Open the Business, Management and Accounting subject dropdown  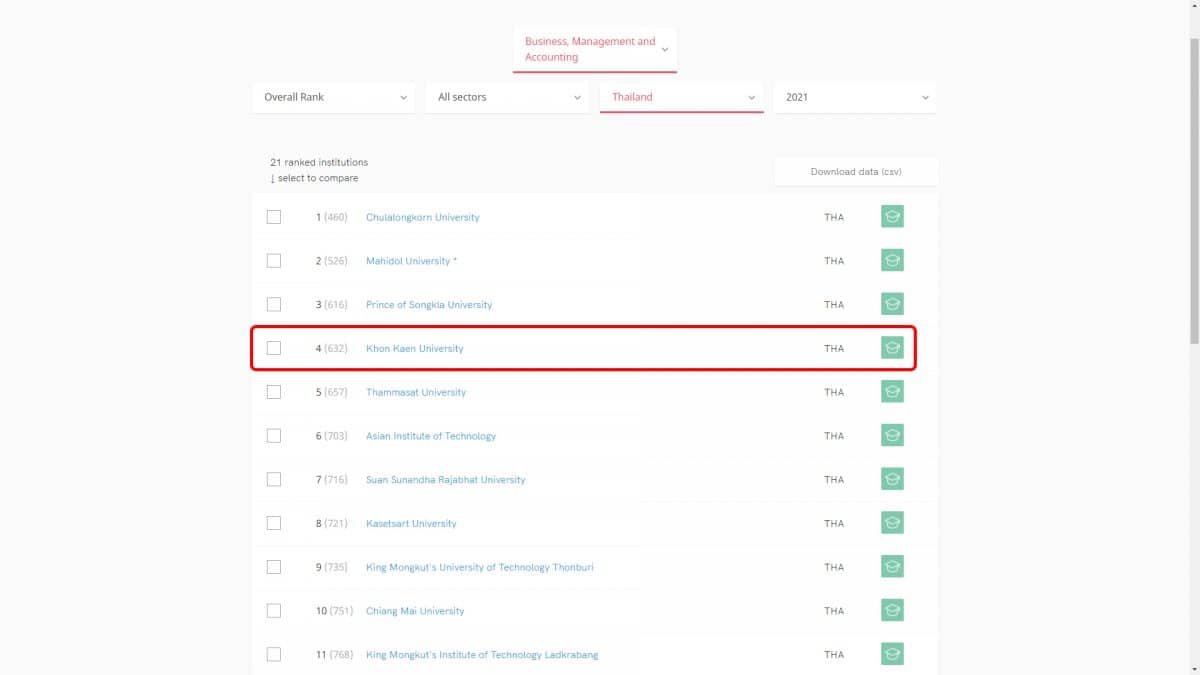595,49
